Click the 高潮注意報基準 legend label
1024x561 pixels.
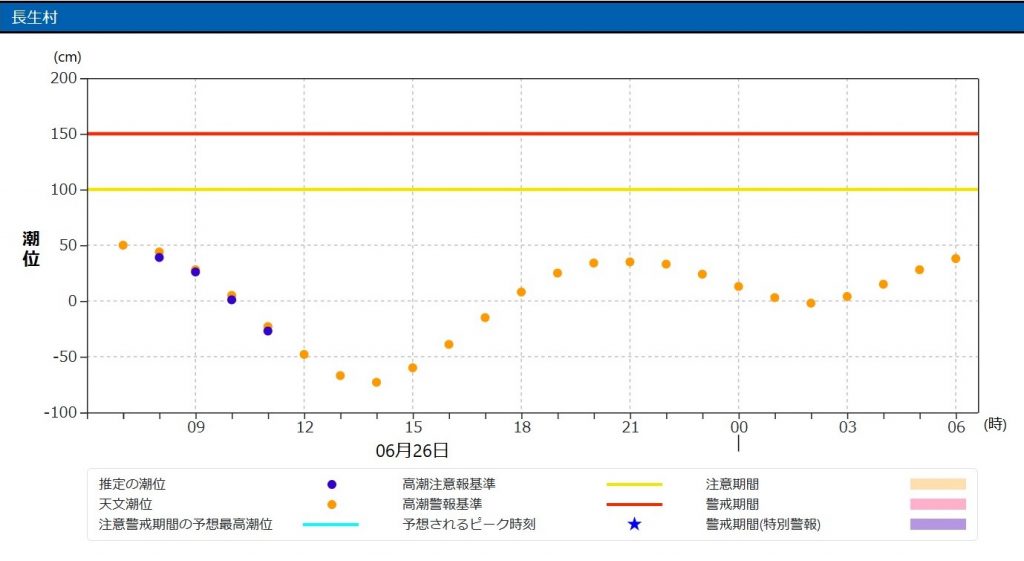click(x=449, y=485)
